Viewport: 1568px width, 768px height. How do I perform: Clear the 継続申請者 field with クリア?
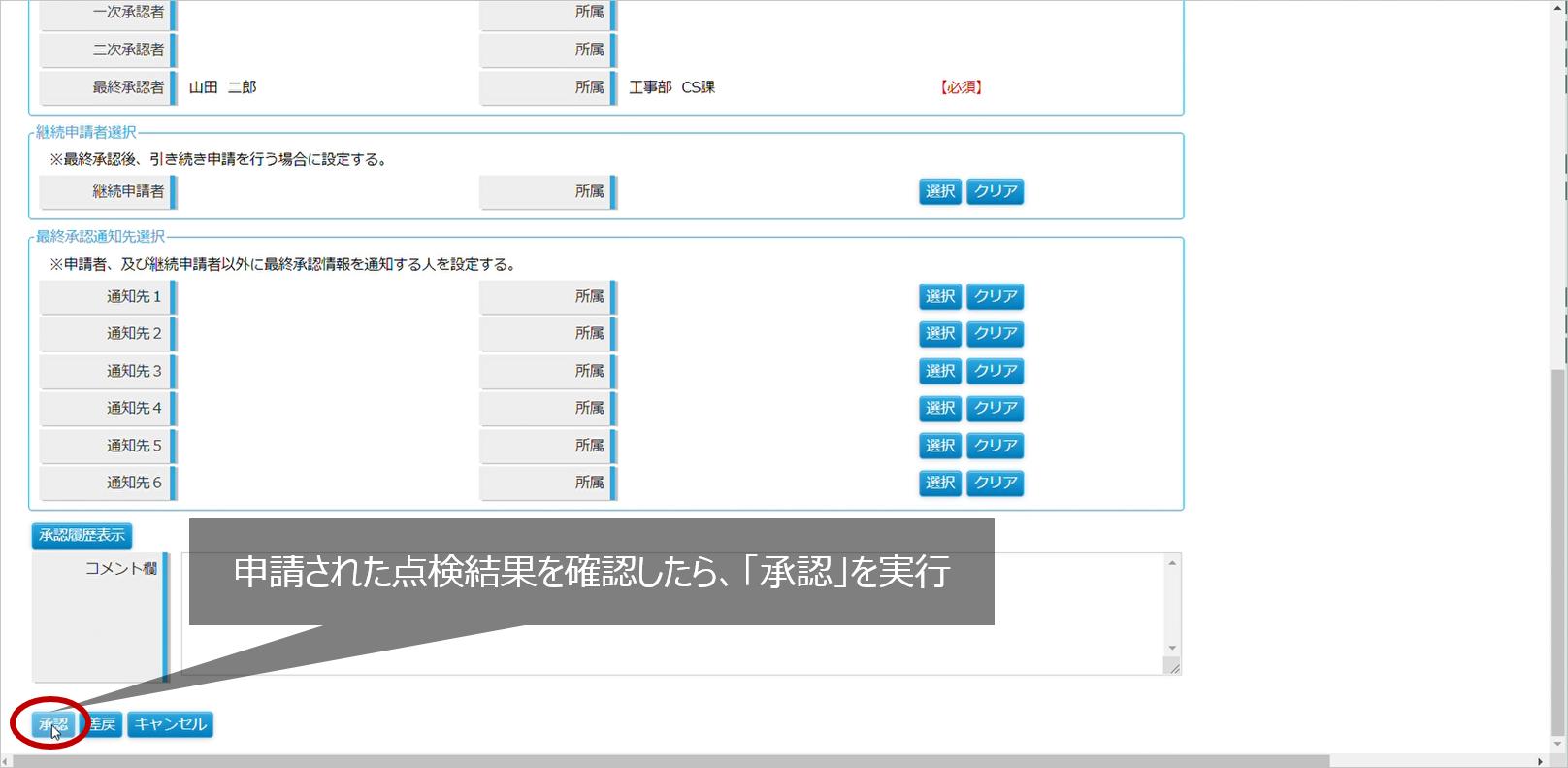coord(995,191)
